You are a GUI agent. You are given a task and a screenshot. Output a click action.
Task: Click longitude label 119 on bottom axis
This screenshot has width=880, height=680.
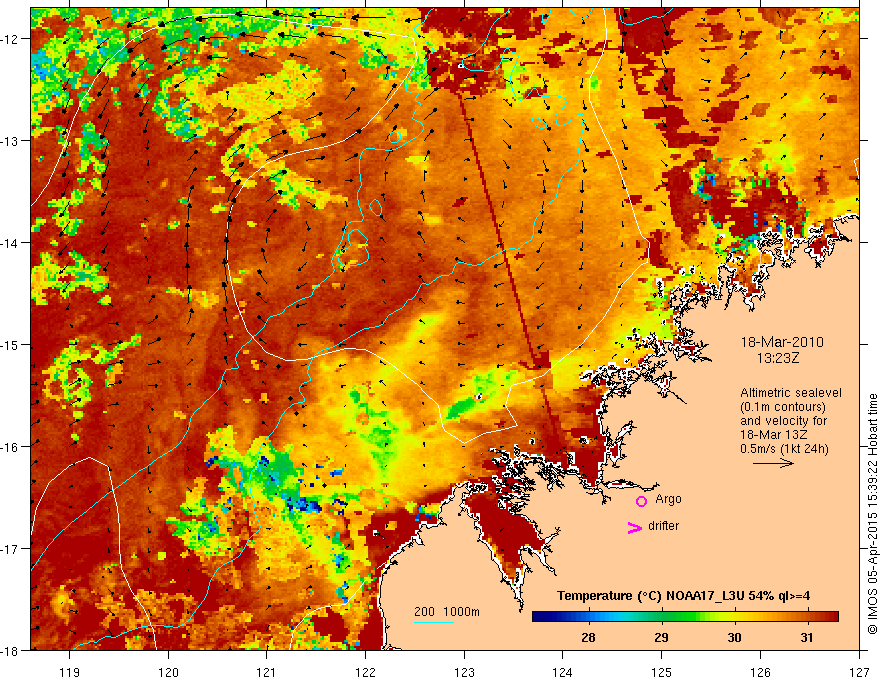(70, 672)
